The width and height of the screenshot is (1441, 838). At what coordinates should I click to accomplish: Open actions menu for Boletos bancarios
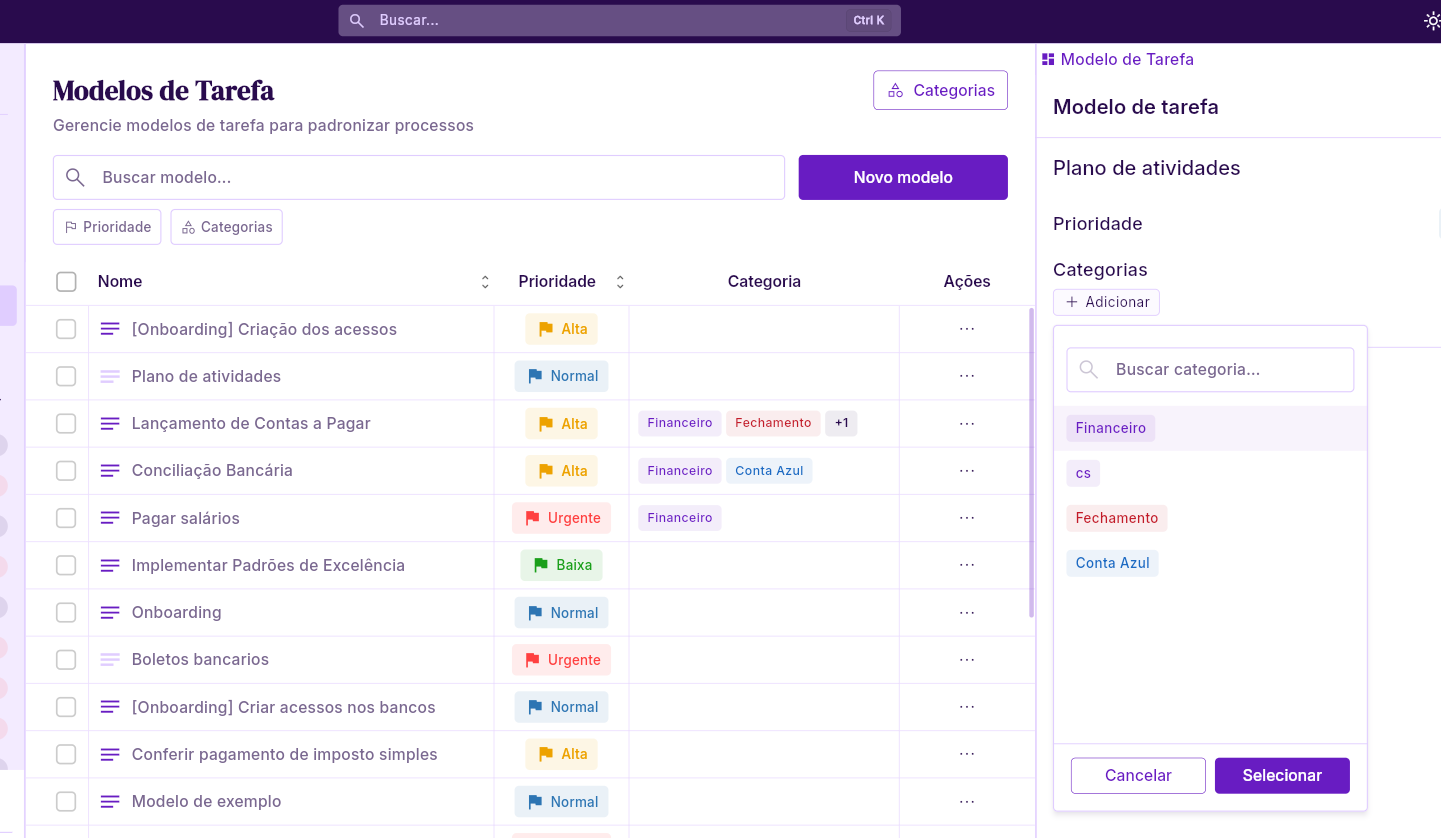[x=966, y=660]
